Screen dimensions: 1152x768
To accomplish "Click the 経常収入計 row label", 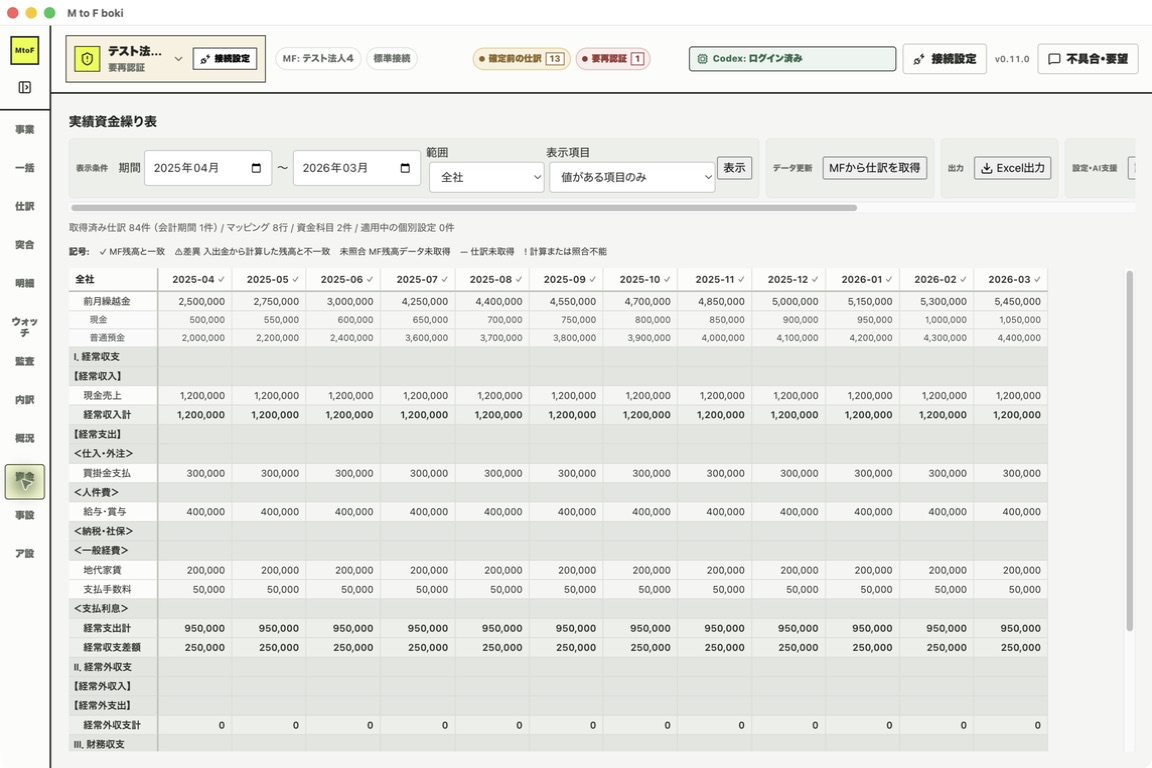I will [x=107, y=414].
